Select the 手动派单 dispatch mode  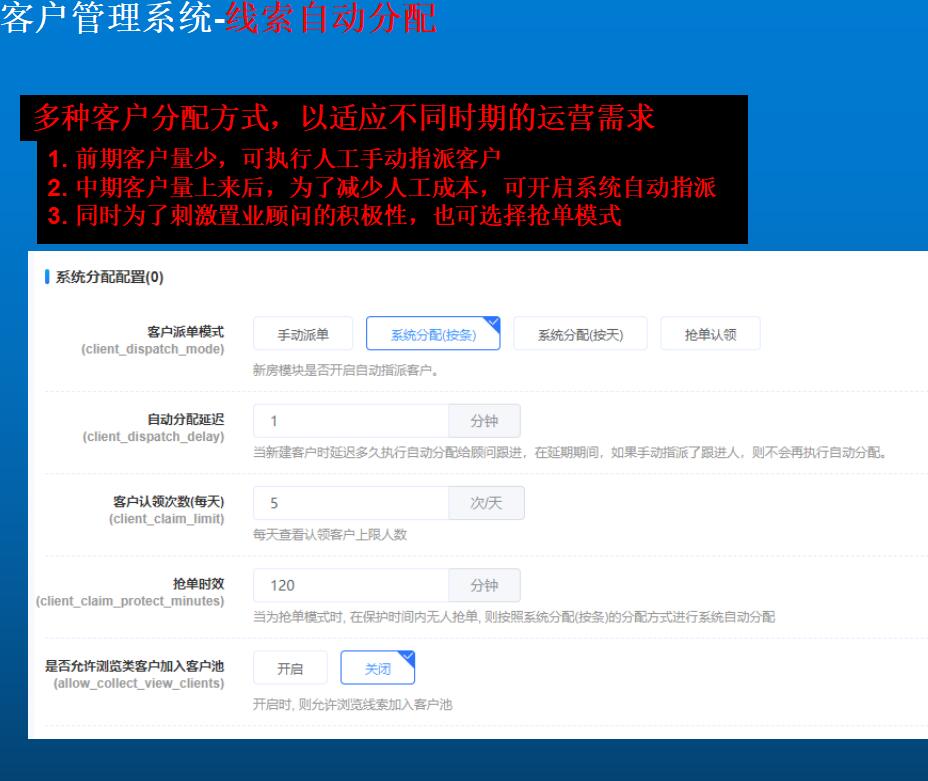[x=302, y=335]
